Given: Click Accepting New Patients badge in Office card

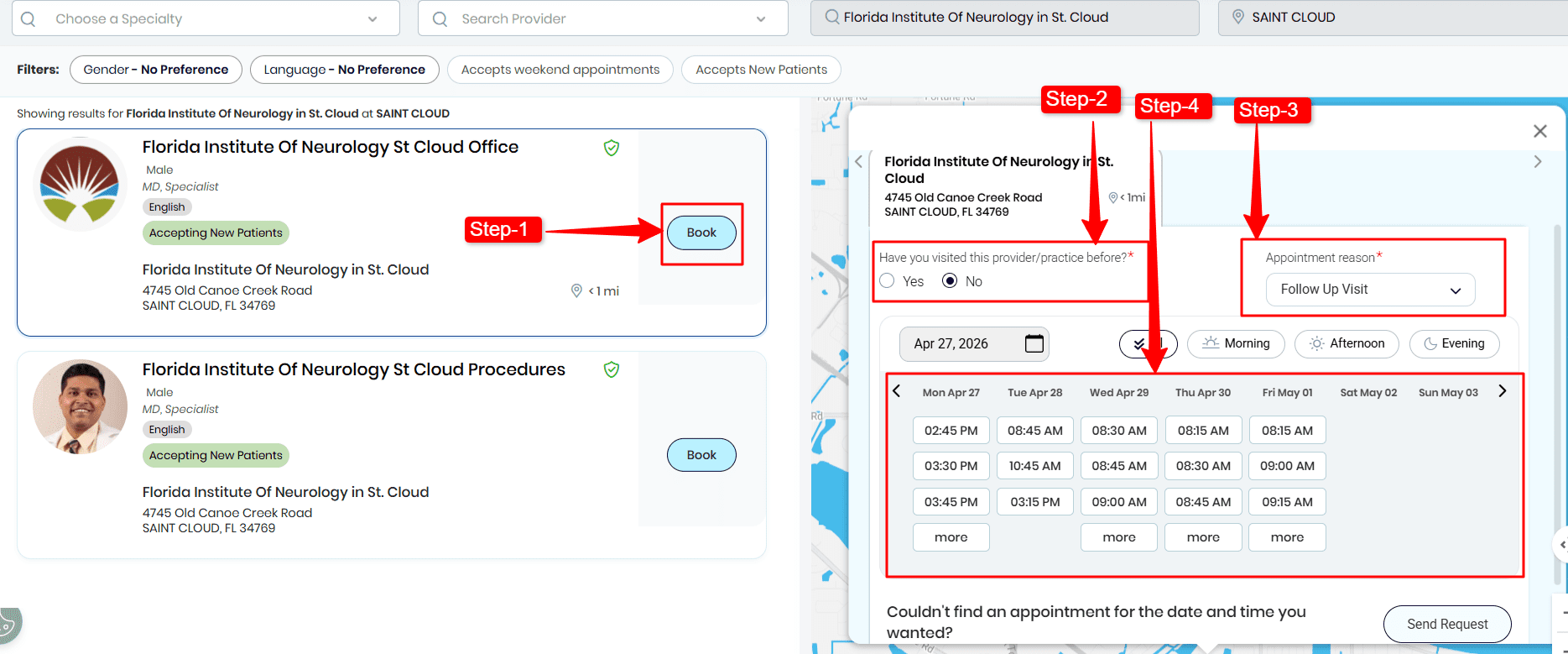Looking at the screenshot, I should [x=216, y=233].
